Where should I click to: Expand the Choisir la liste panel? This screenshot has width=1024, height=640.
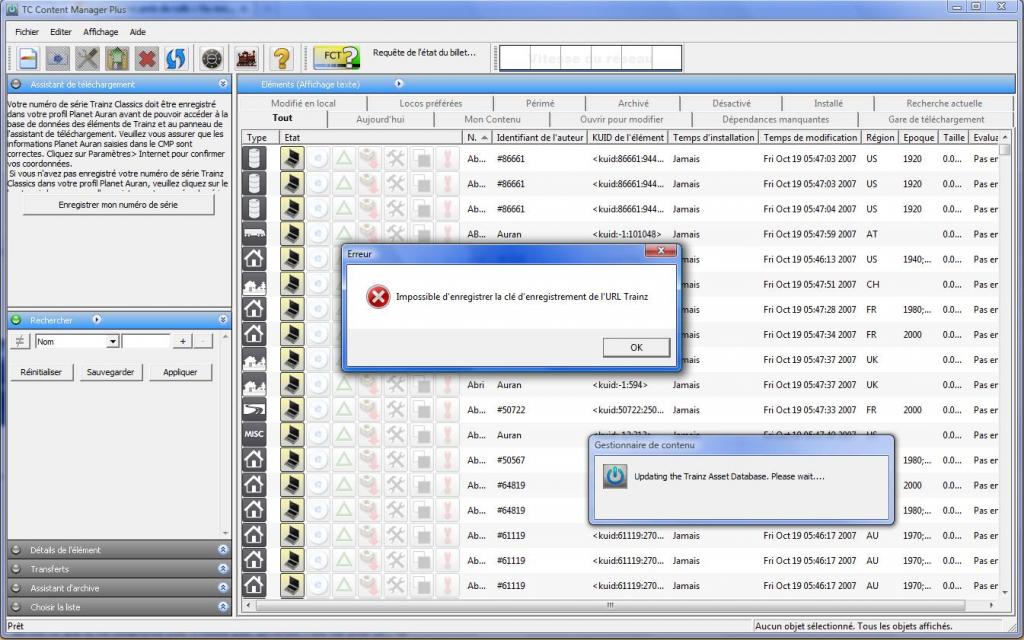pos(223,607)
